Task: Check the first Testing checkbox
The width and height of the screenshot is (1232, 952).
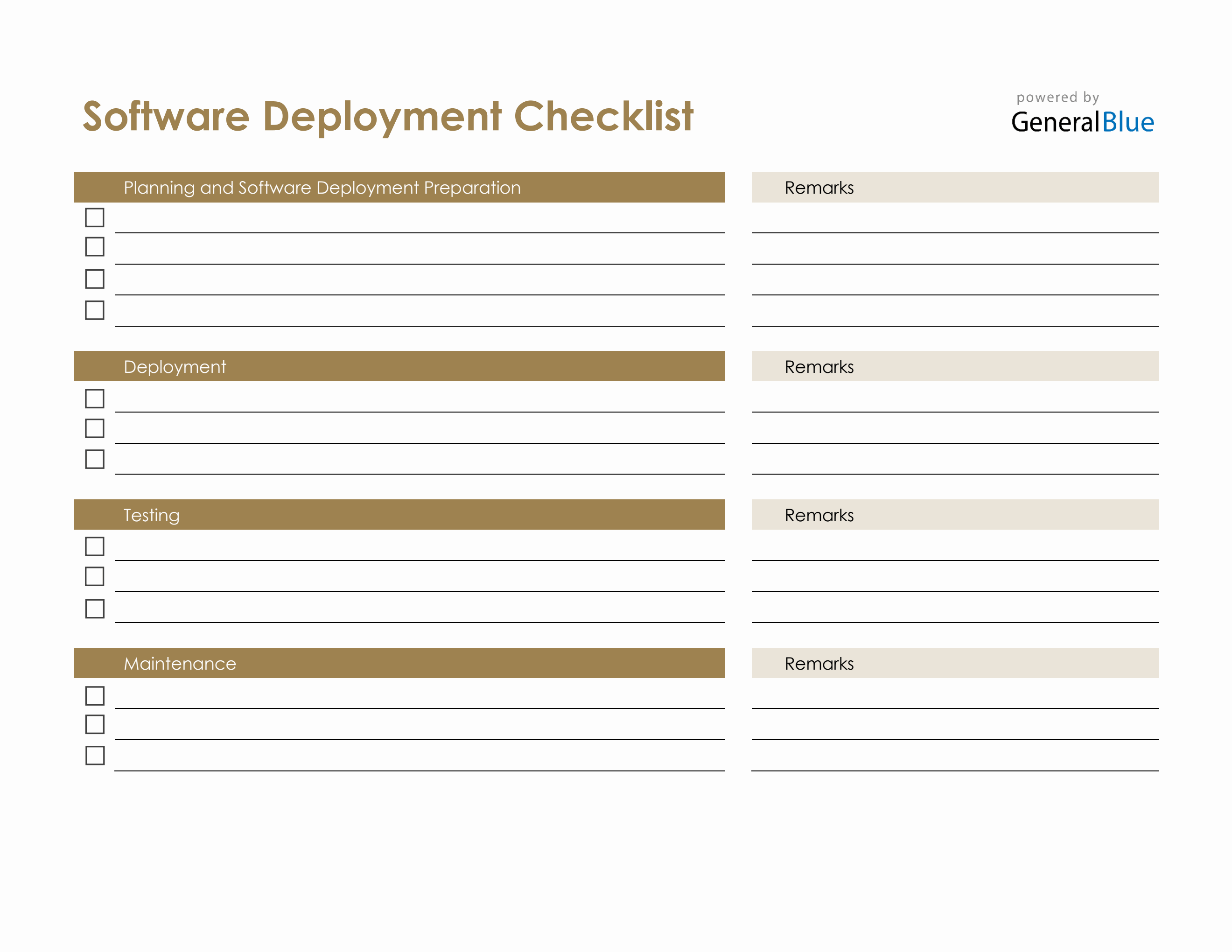Action: (95, 546)
